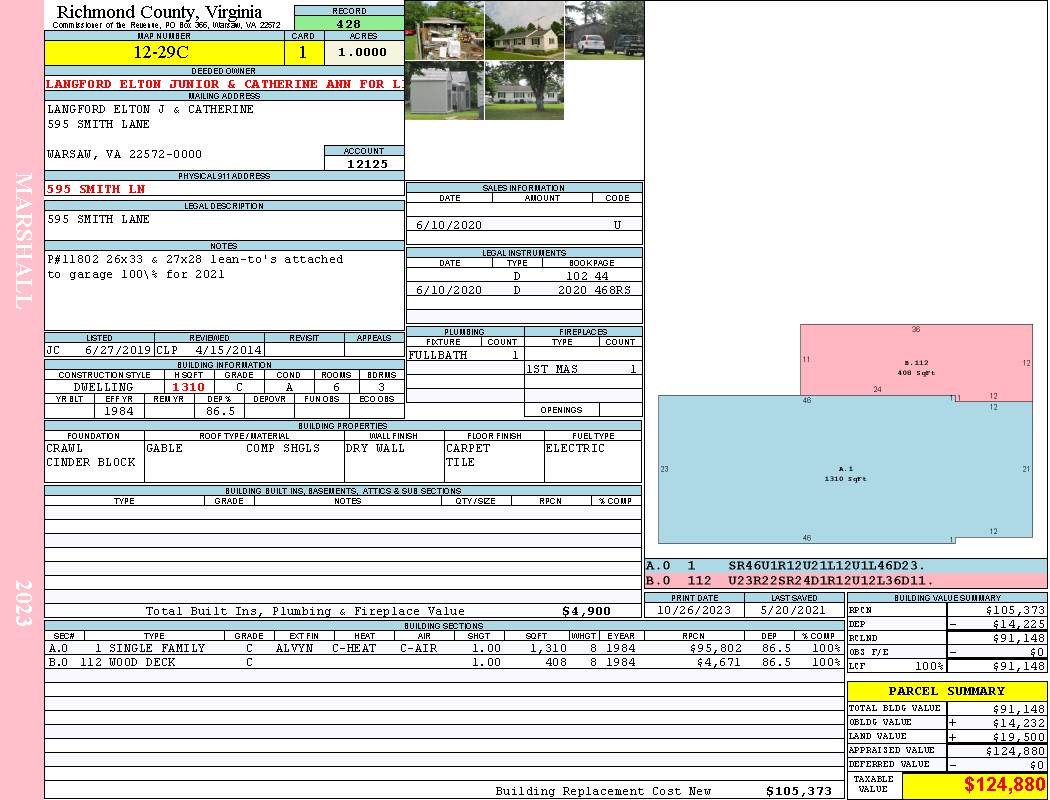Click the APPRAISED VALUE row amount $124,880

[x=1015, y=751]
